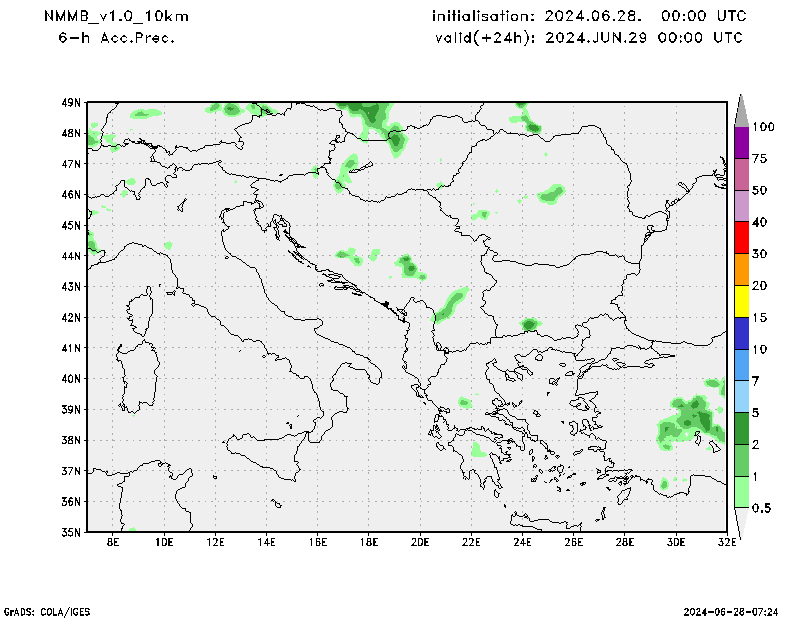Click the 20E longitude axis label
The height and width of the screenshot is (618, 800).
[419, 542]
